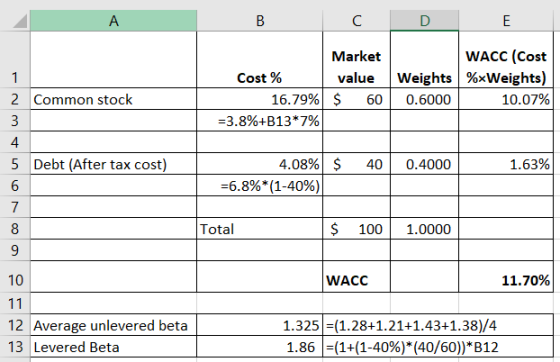Image resolution: width=560 pixels, height=362 pixels.
Task: Click the formula text =6.8%*(1-40%)
Action: click(270, 186)
